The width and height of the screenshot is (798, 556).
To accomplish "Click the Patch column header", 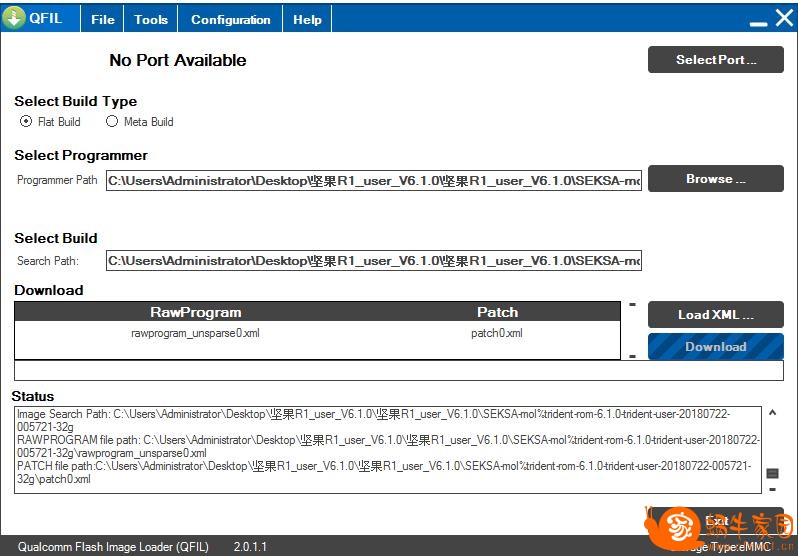I will click(497, 312).
